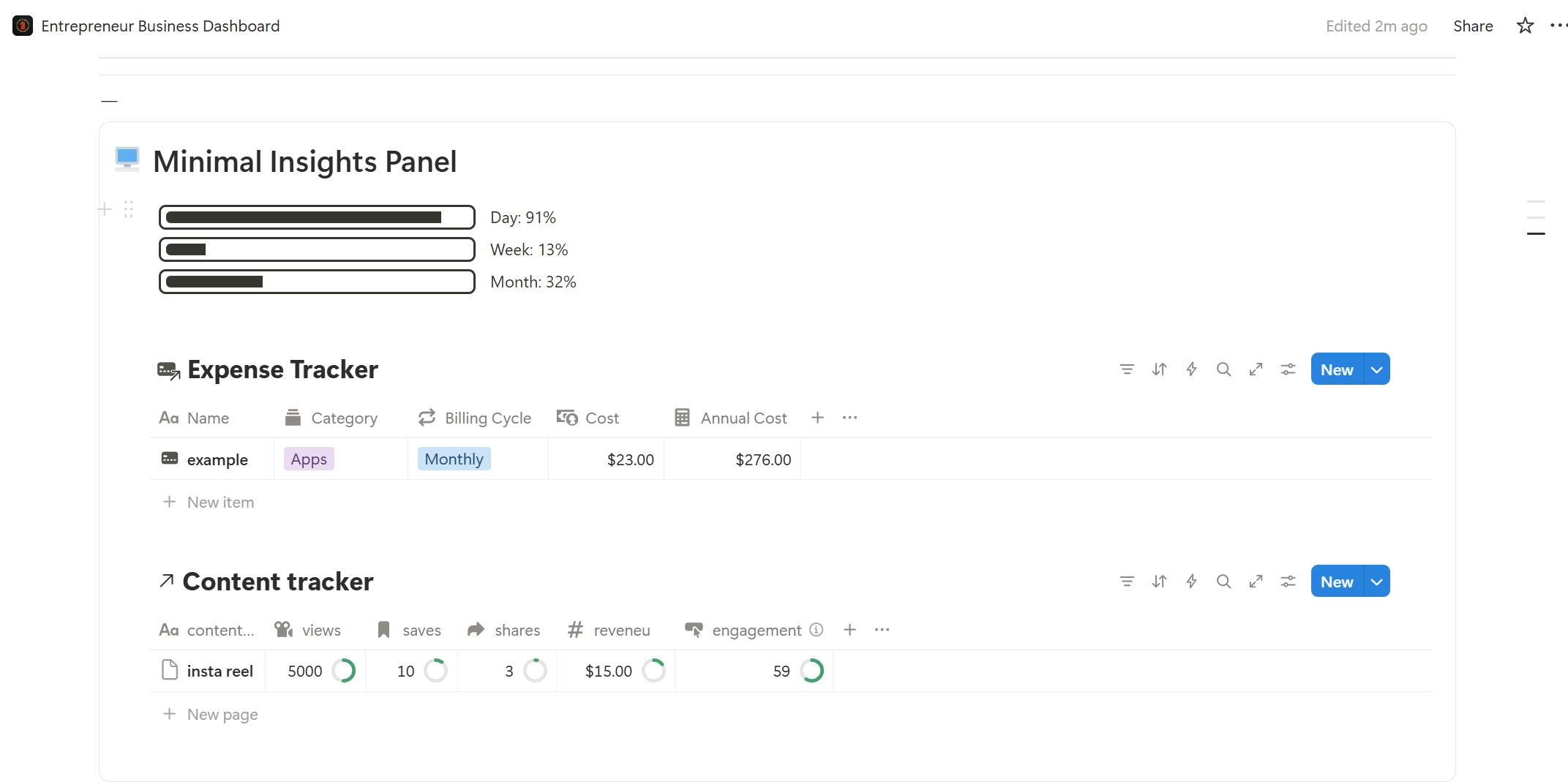The height and width of the screenshot is (782, 1568).
Task: Open automations for the Content tracker
Action: pyautogui.click(x=1191, y=581)
